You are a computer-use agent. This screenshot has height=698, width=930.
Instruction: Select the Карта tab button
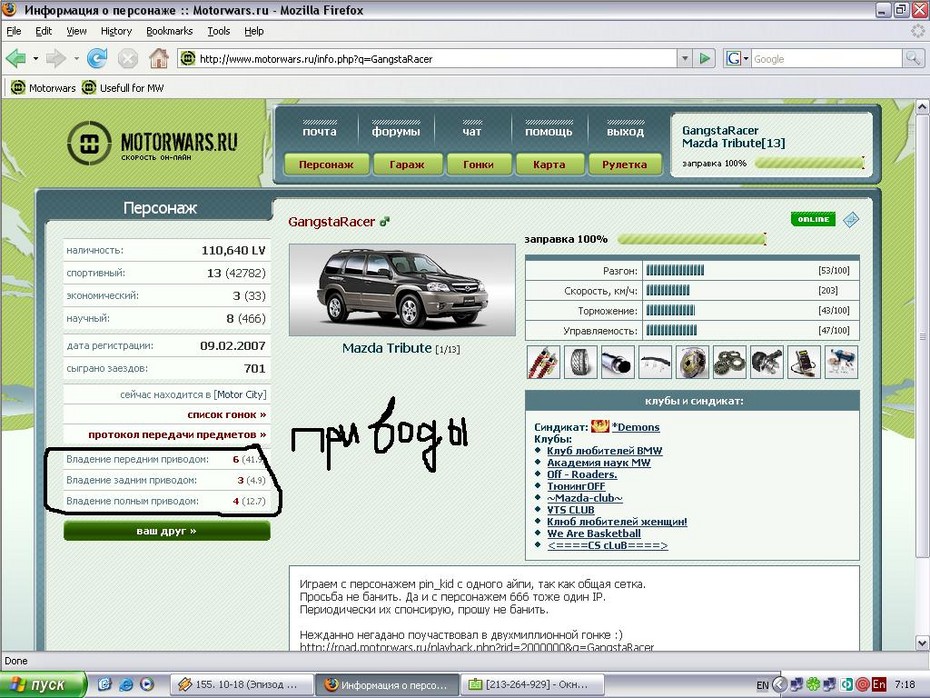[x=549, y=164]
